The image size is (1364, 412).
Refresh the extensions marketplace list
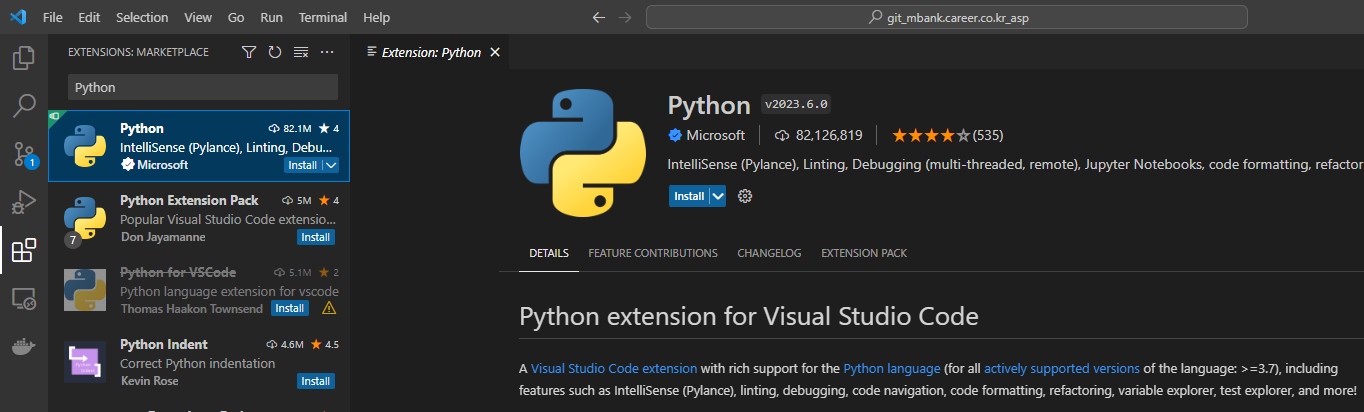[275, 52]
